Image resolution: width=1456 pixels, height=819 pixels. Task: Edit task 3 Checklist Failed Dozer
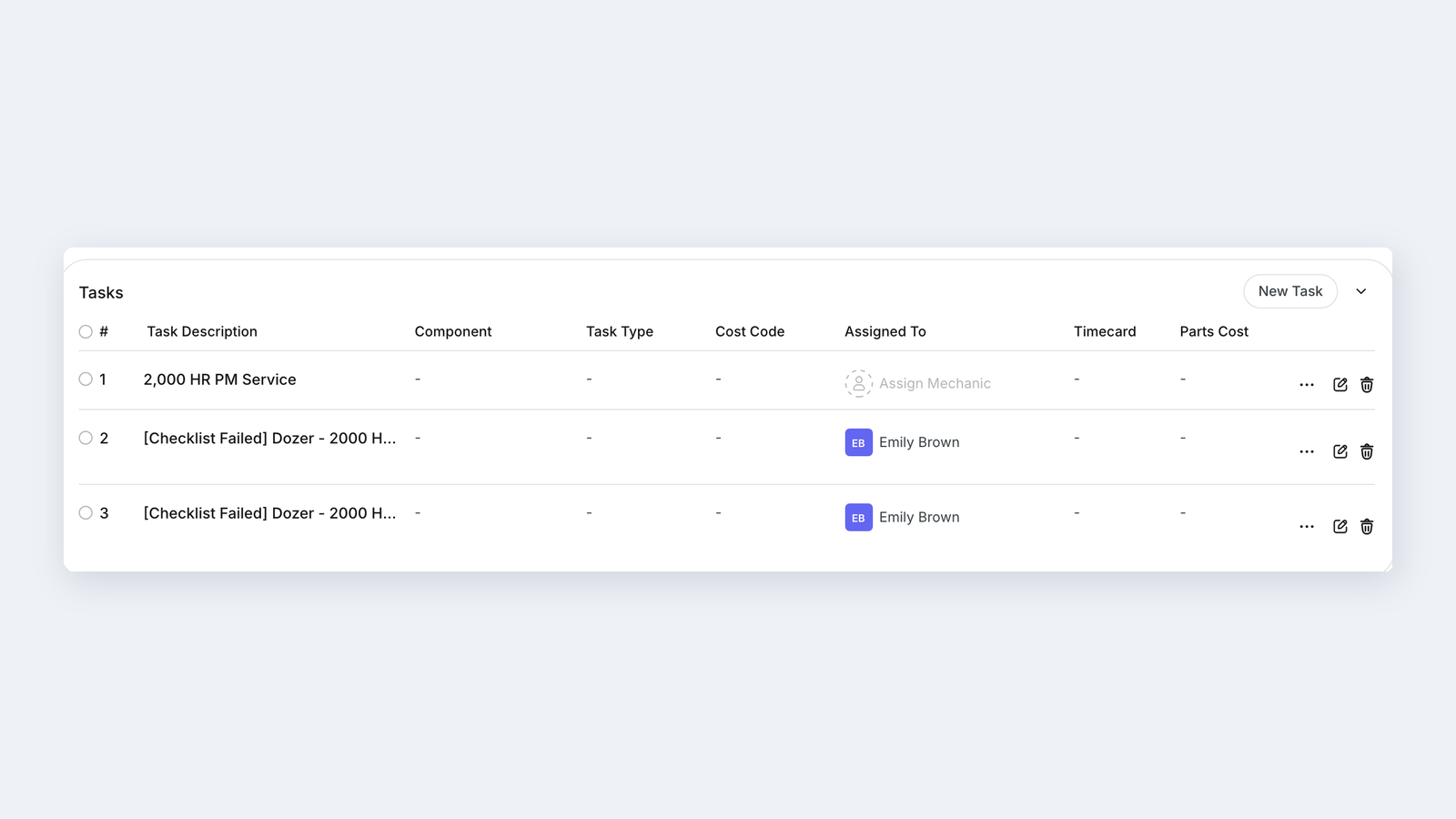1340,526
